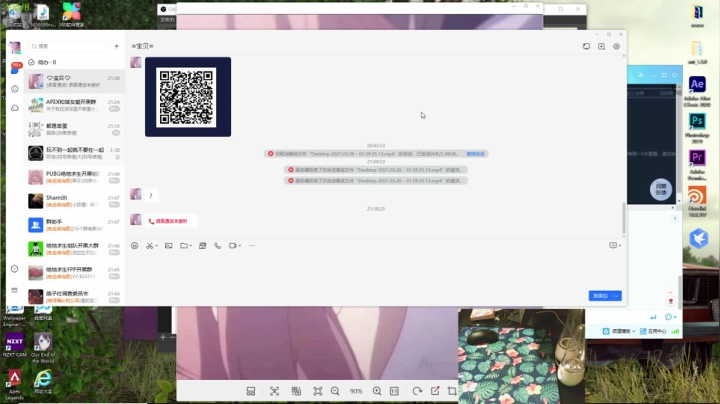The image size is (720, 404).
Task: Click the 1:1 actual size icon
Action: (x=394, y=391)
